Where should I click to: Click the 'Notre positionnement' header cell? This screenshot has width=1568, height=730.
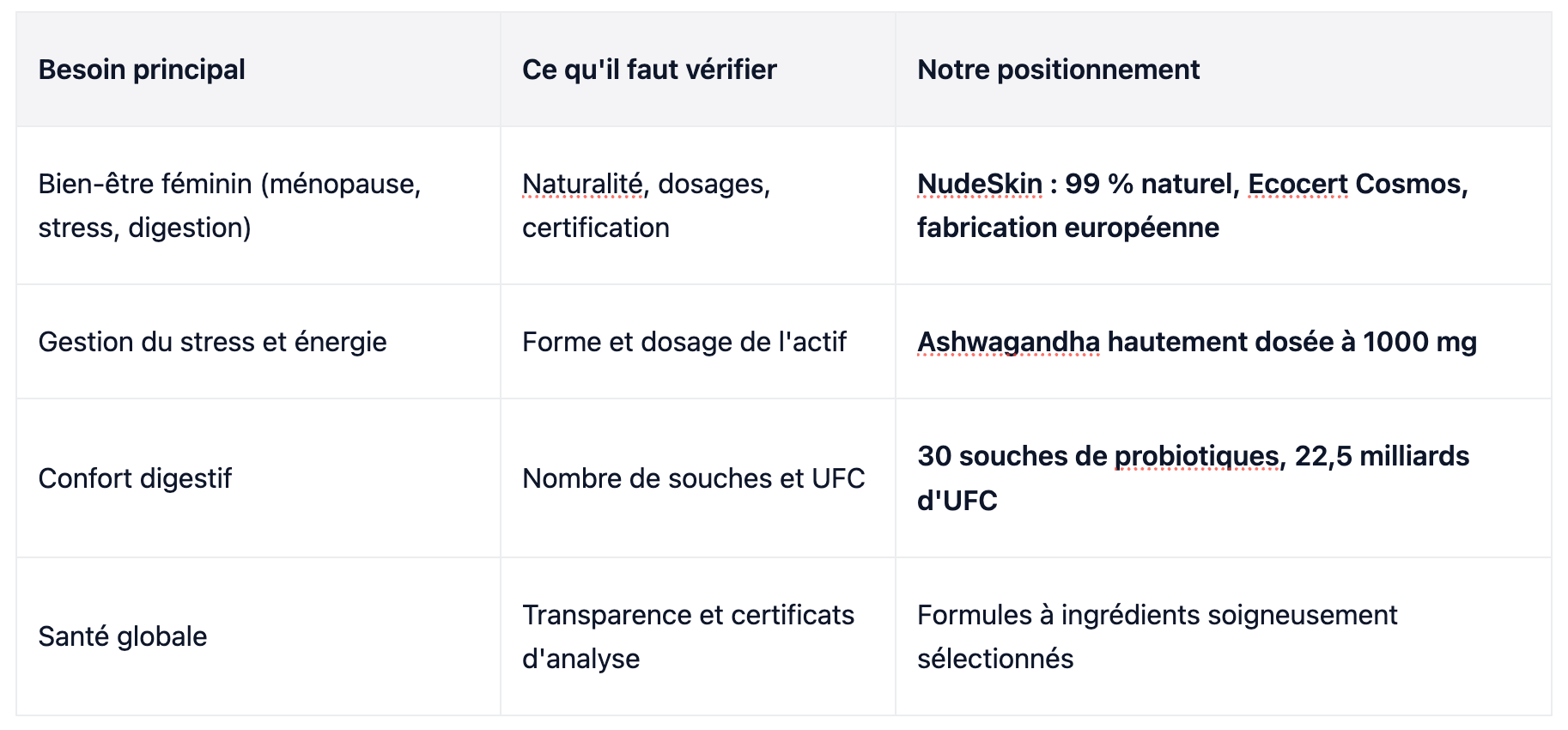coord(1224,70)
